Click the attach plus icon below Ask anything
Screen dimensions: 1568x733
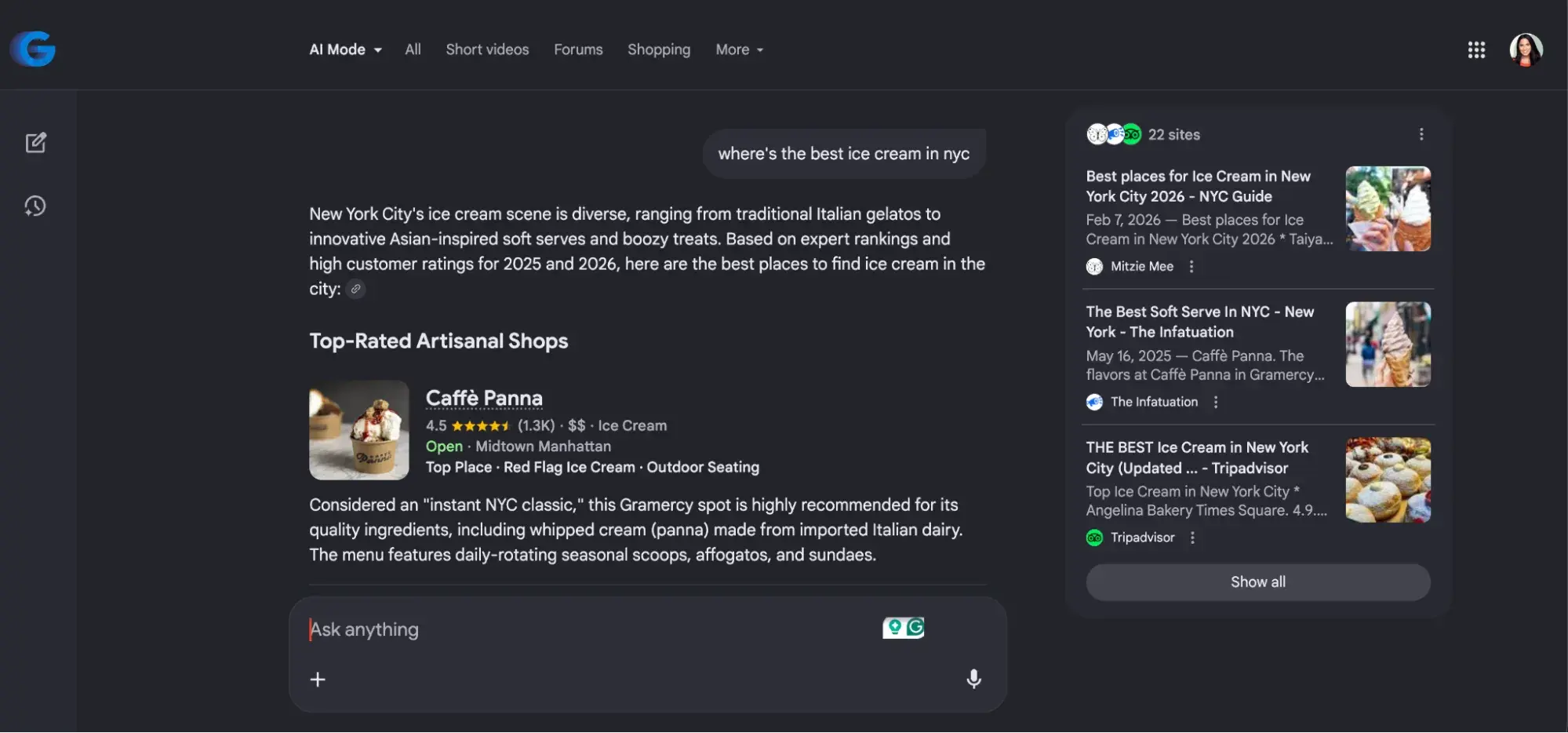click(318, 678)
